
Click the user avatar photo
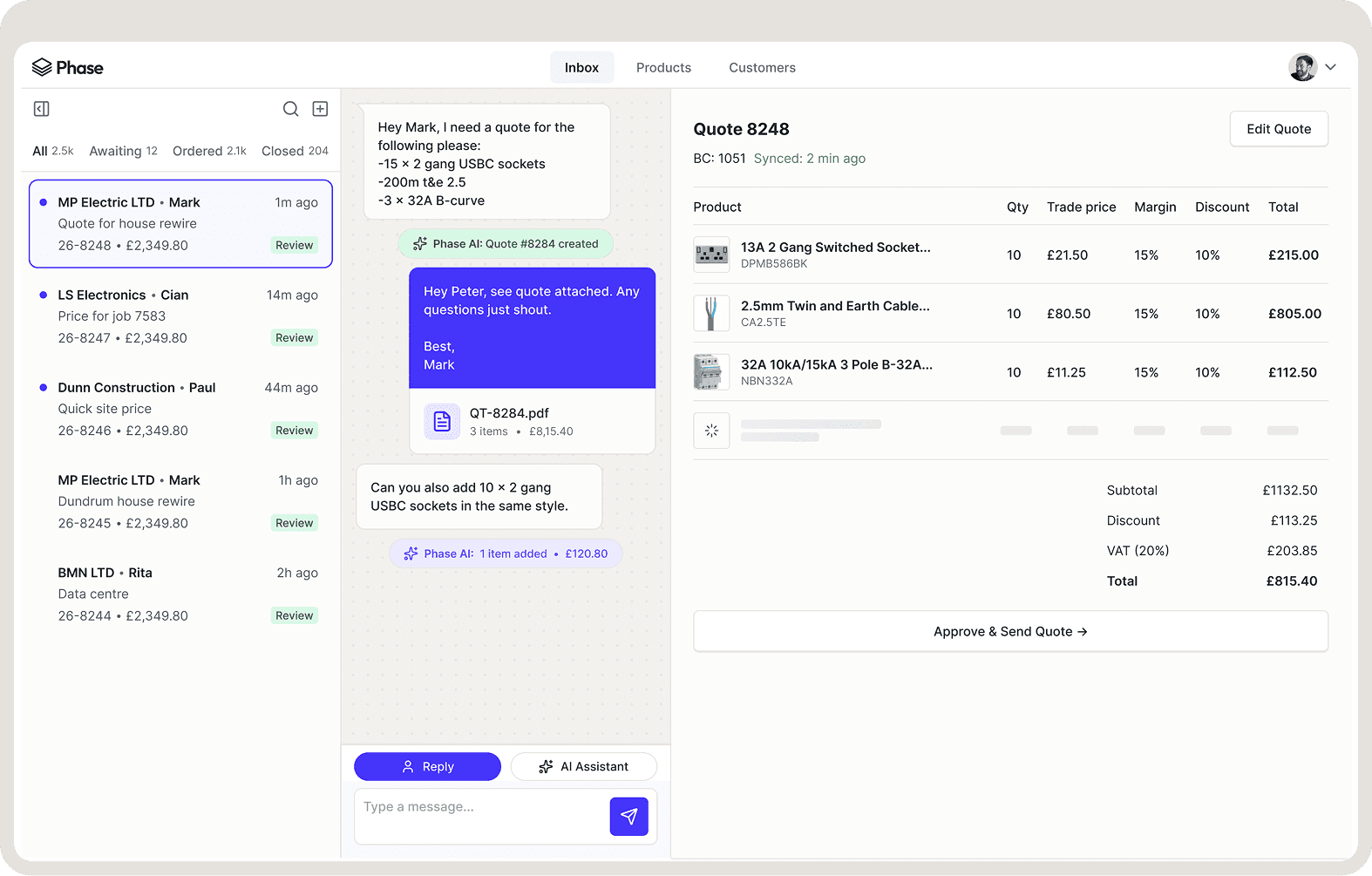point(1302,67)
